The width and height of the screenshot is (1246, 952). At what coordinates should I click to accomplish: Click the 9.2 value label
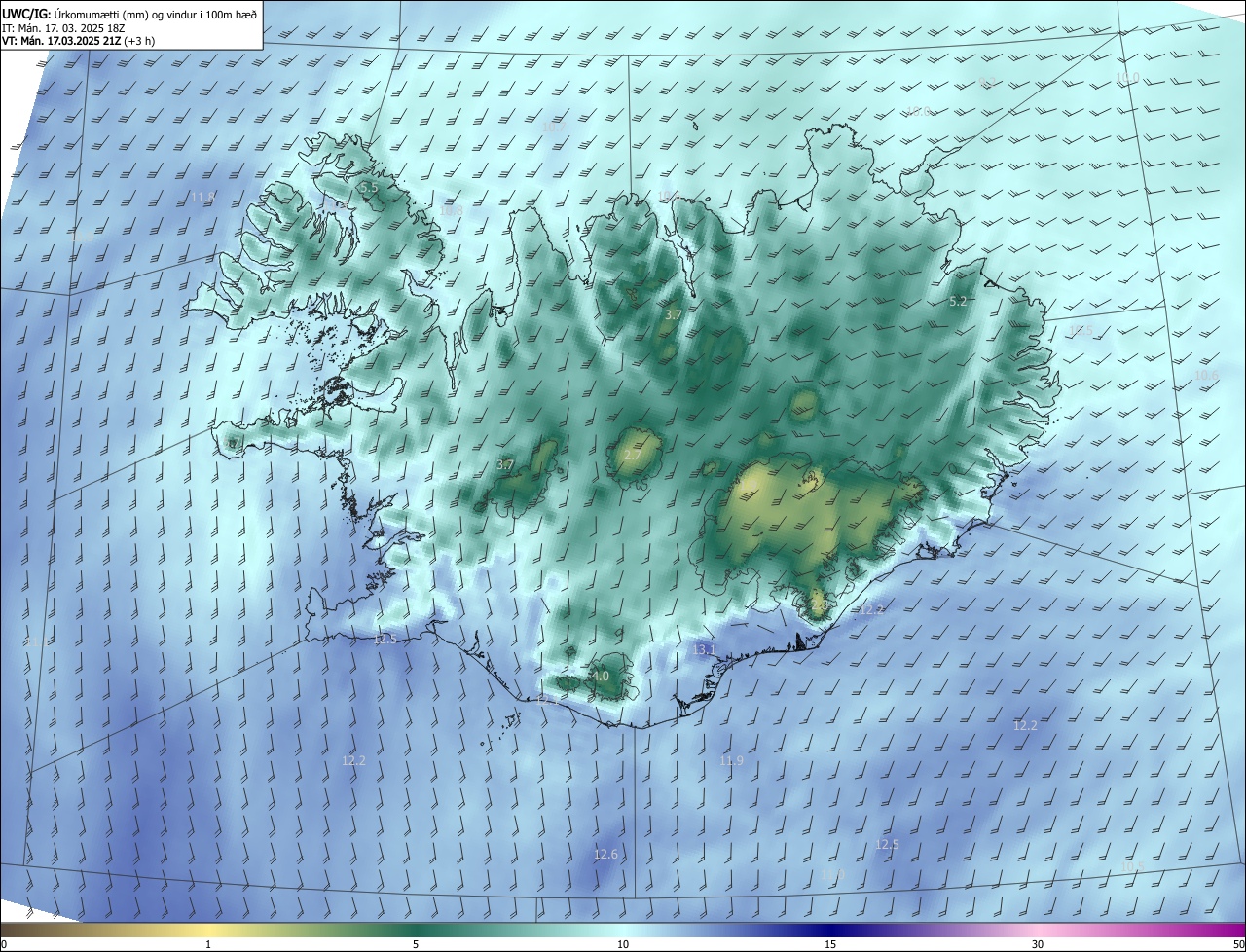tap(987, 83)
